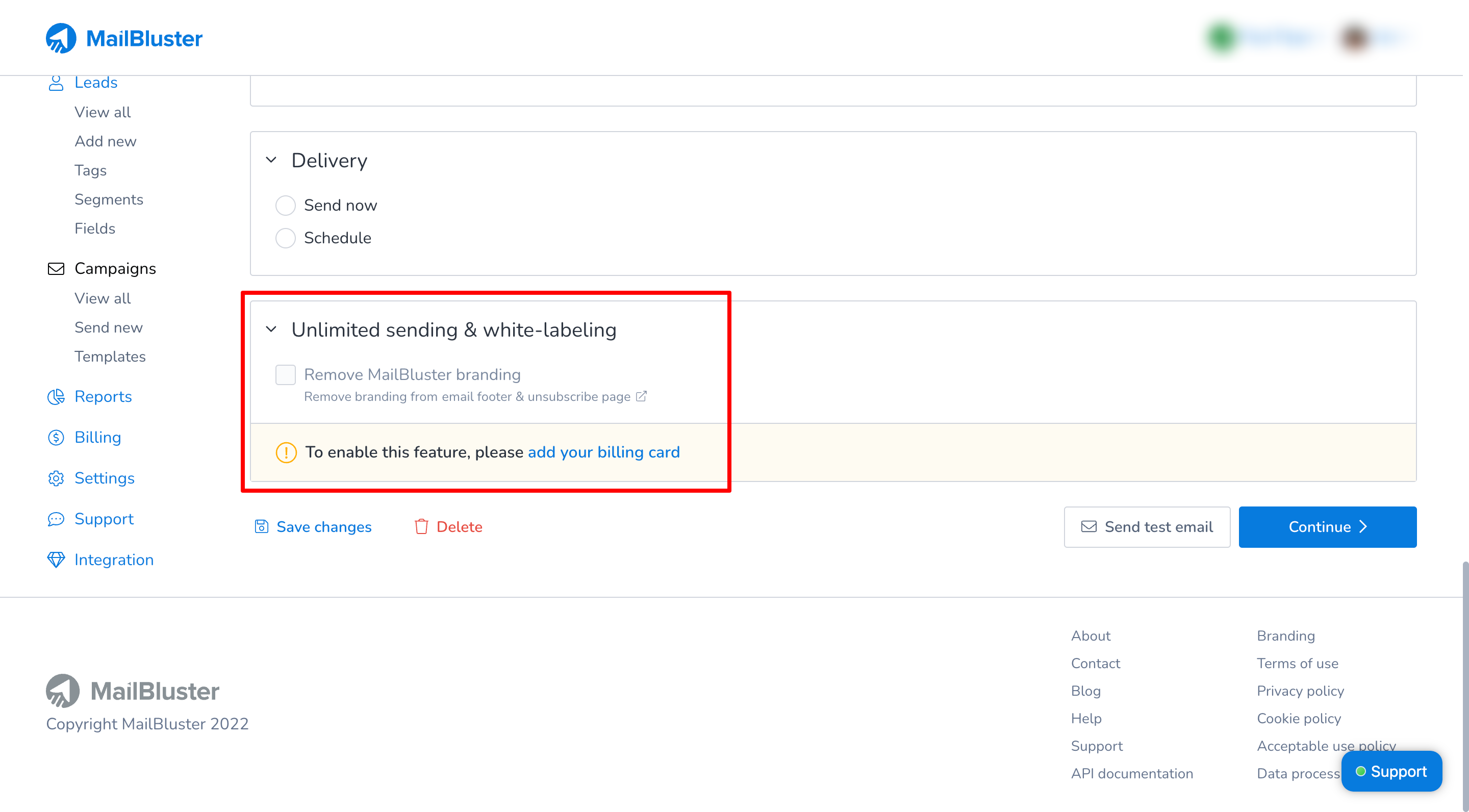Click the envelope icon on Send test email
Image resolution: width=1469 pixels, height=812 pixels.
1088,527
